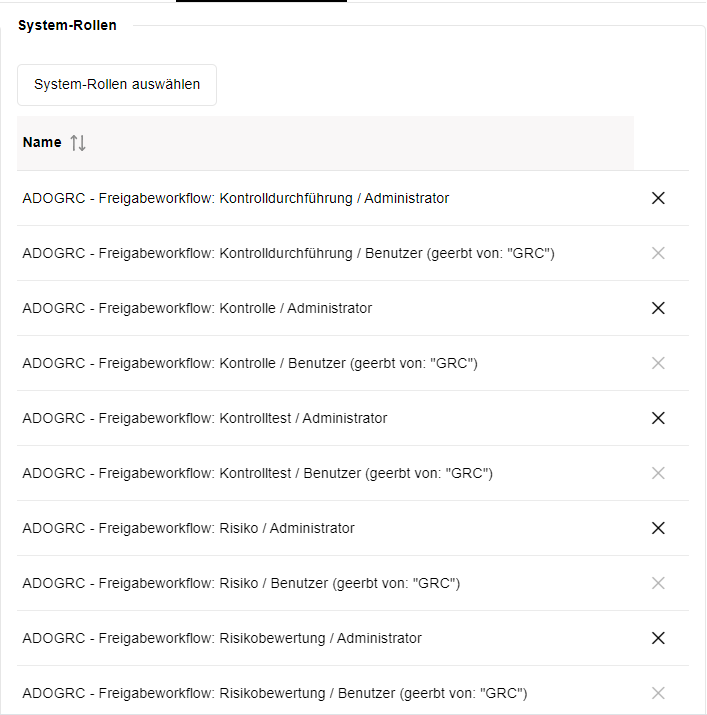707x715 pixels.
Task: Remove Kontrolltest / Administrator role
Action: coord(658,418)
